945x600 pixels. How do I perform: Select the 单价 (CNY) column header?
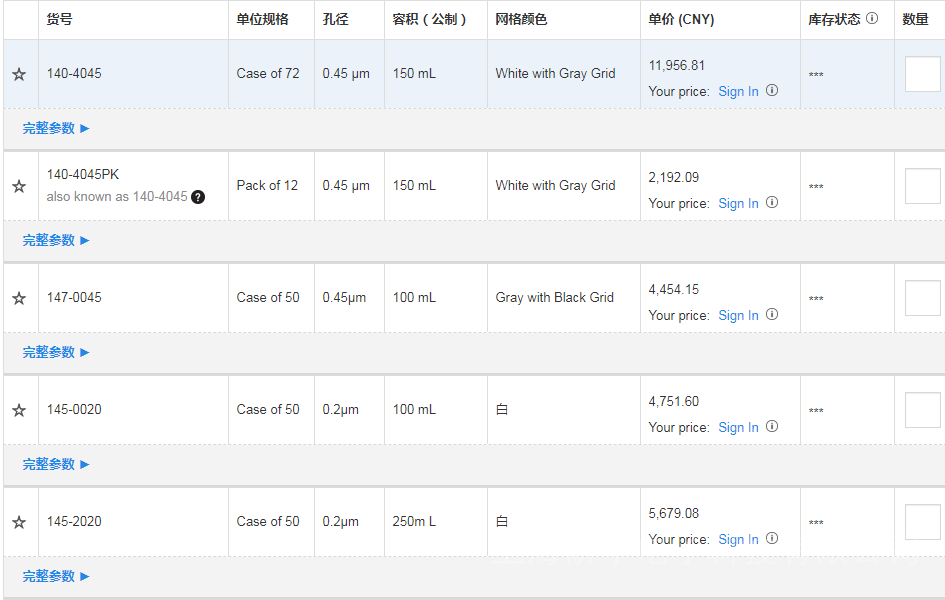[x=681, y=19]
